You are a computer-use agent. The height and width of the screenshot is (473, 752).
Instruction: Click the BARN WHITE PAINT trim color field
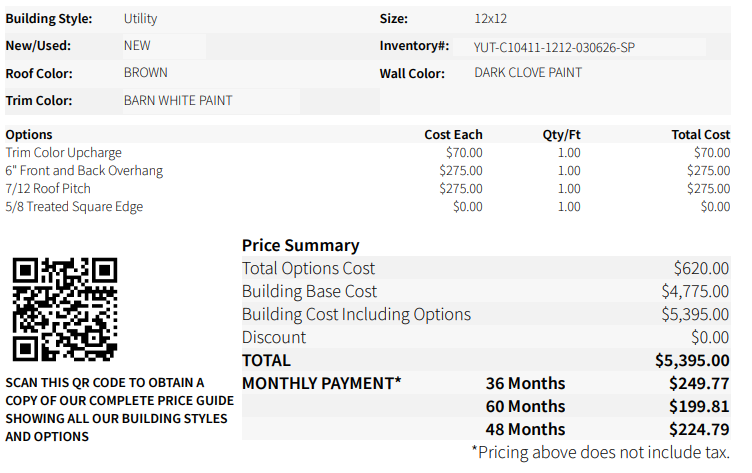(x=211, y=101)
